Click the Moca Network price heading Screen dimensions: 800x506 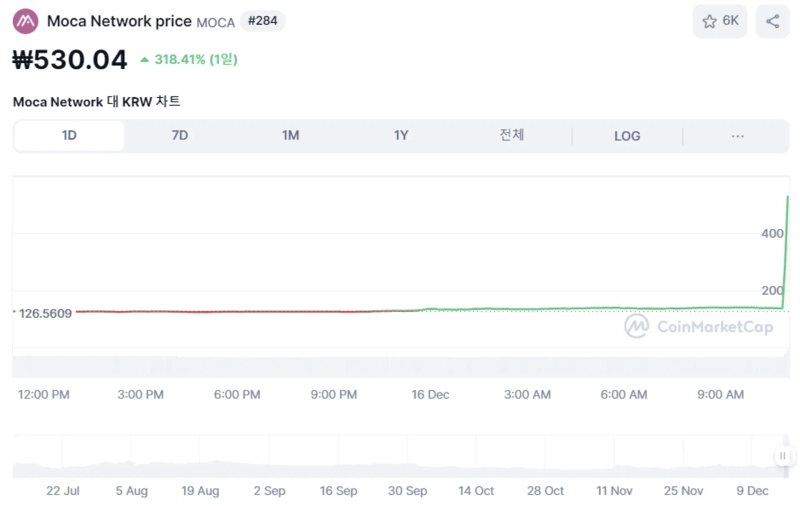(119, 21)
